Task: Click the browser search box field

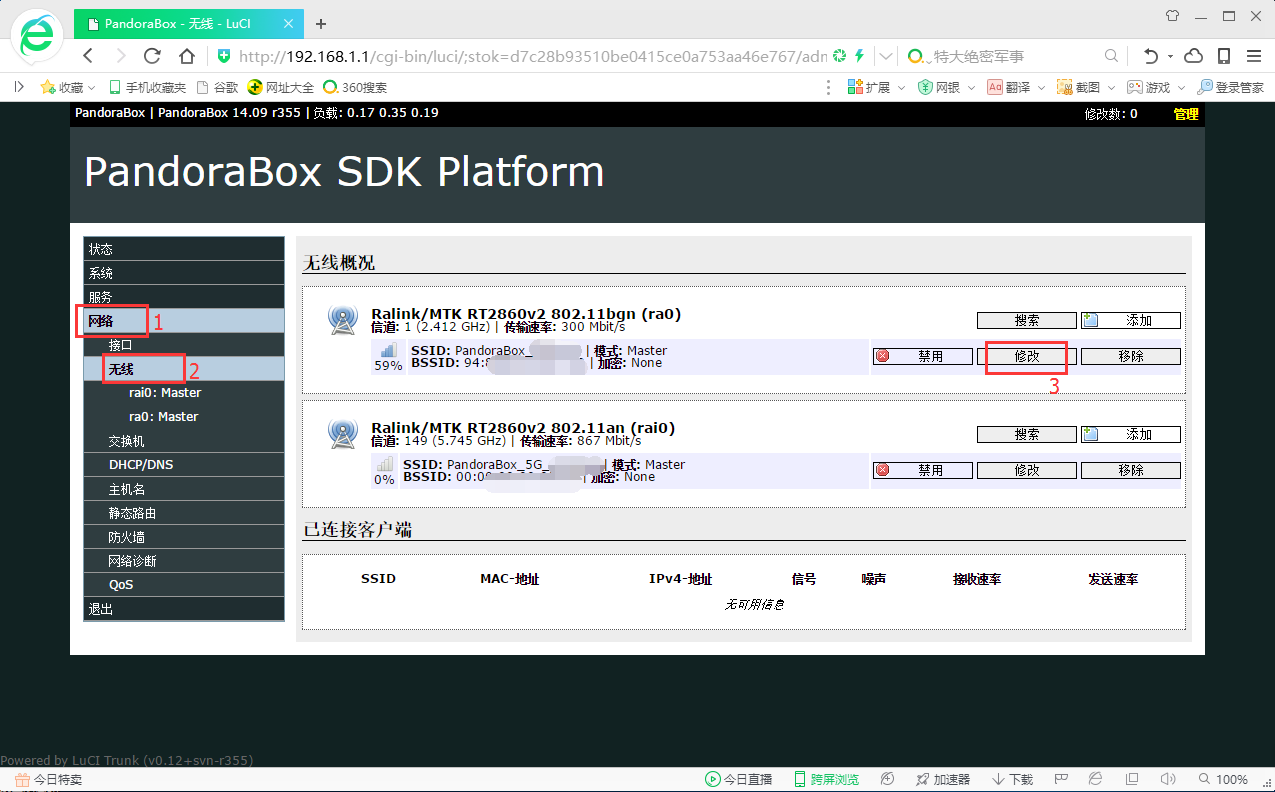Action: point(1013,56)
